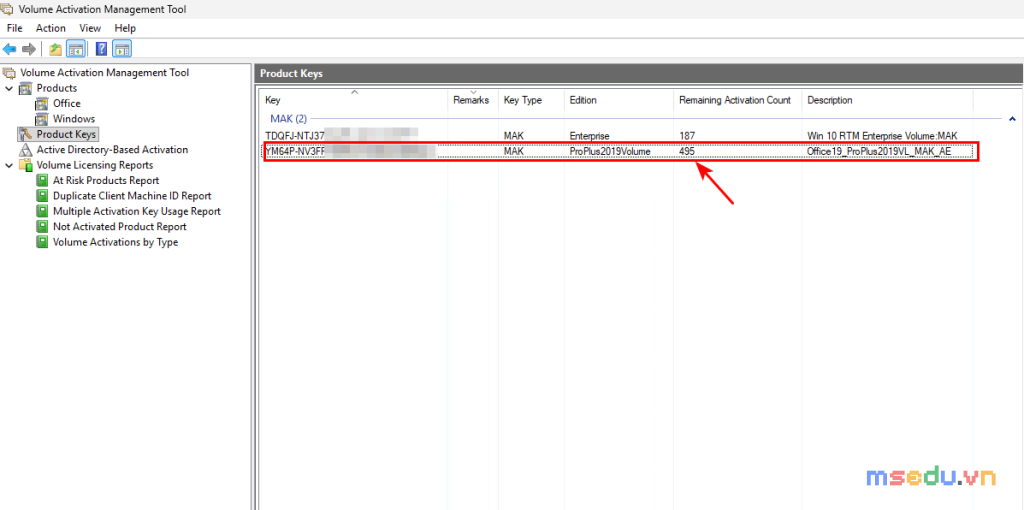Click the MAK (2) group header label
The height and width of the screenshot is (510, 1024).
(x=289, y=119)
